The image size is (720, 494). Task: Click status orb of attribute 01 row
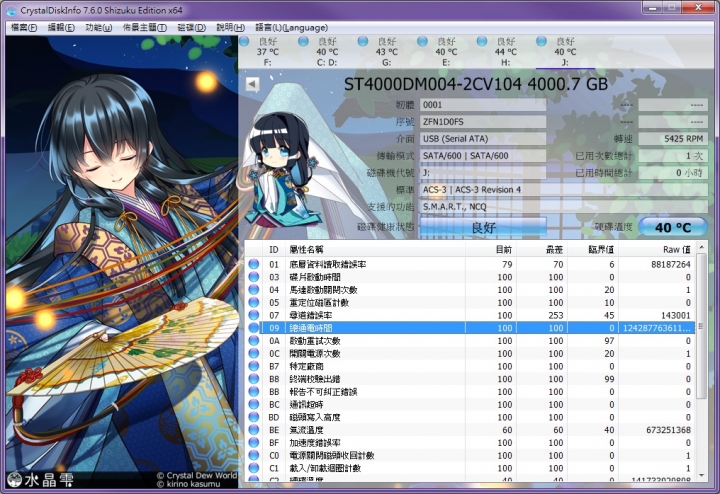(253, 264)
